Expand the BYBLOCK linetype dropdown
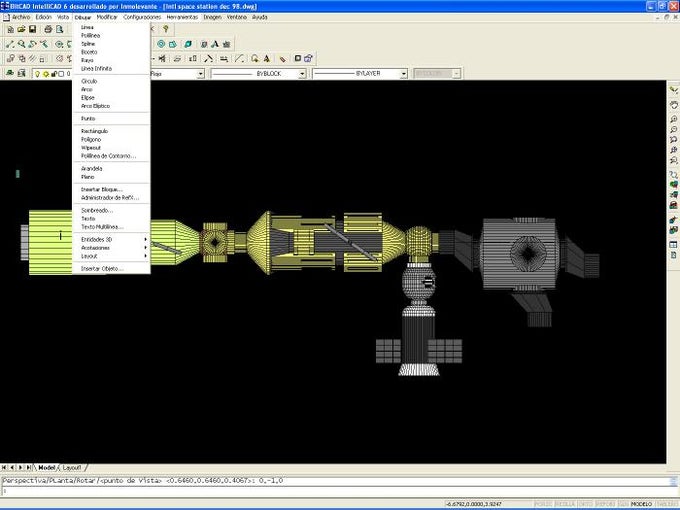 click(302, 74)
